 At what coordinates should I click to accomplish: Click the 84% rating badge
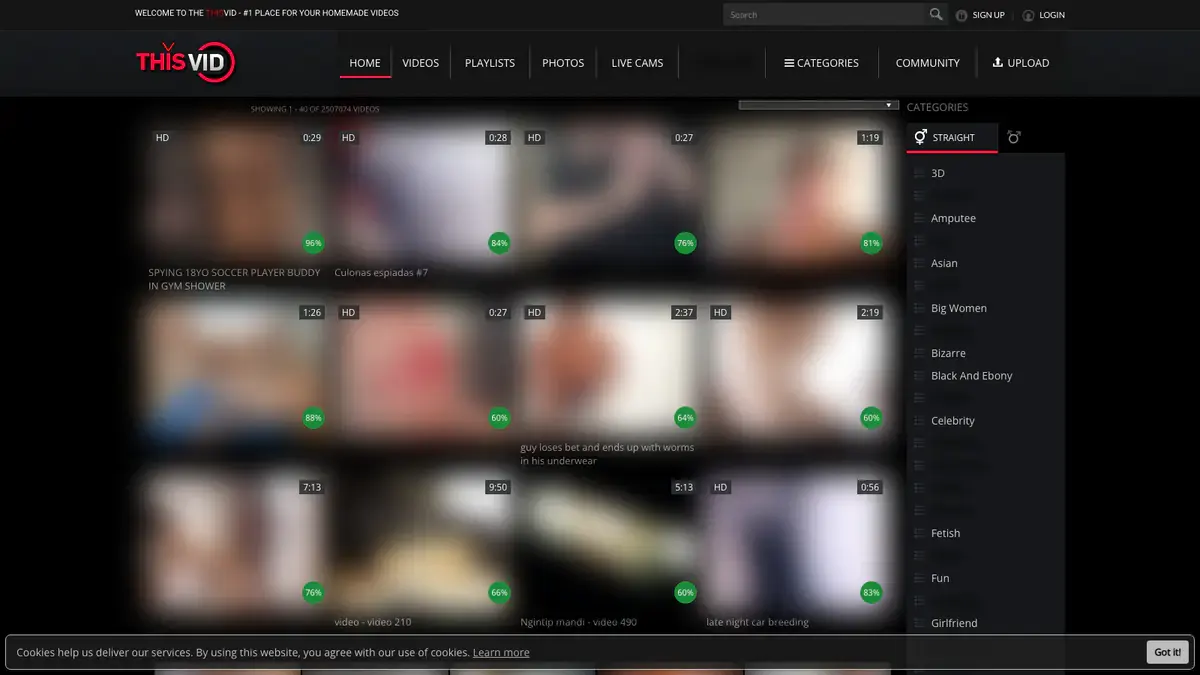[x=499, y=243]
